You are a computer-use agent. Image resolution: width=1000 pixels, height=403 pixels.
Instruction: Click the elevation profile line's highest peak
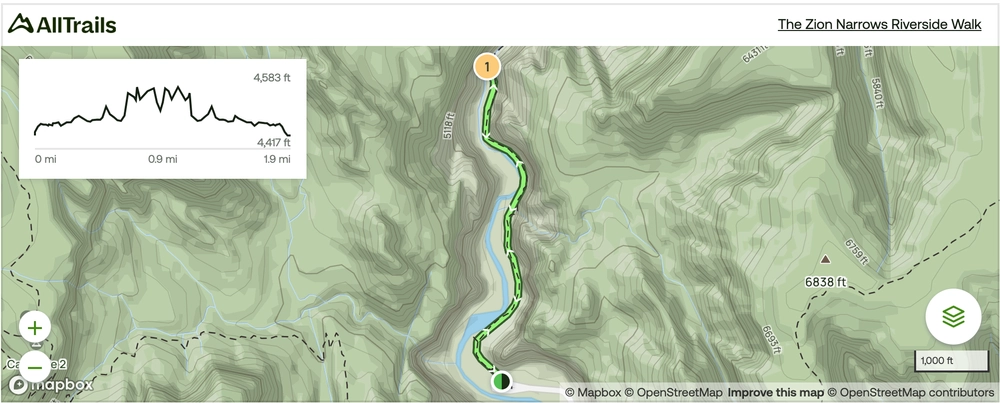click(x=178, y=87)
